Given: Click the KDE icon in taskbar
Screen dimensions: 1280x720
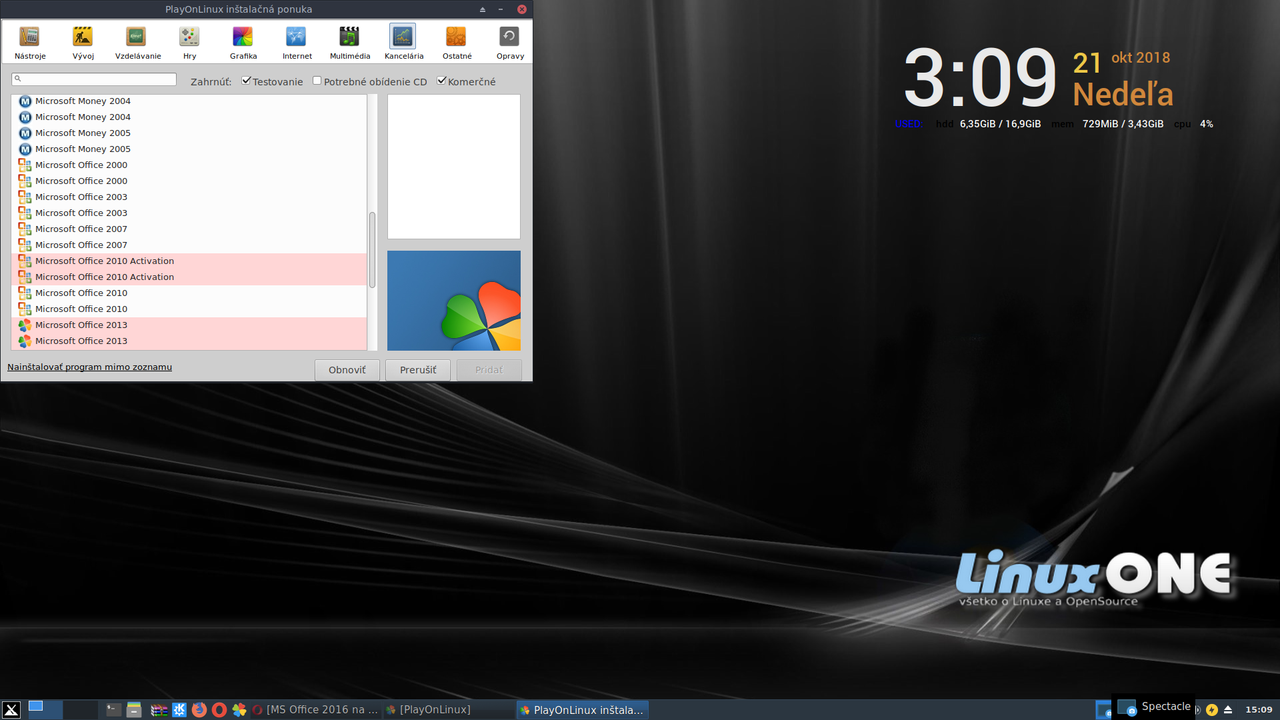Looking at the screenshot, I should pos(179,710).
